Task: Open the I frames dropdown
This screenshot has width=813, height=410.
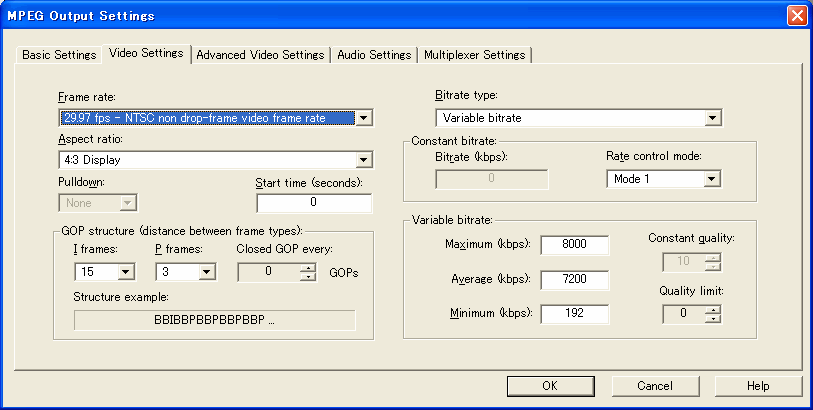Action: (126, 271)
